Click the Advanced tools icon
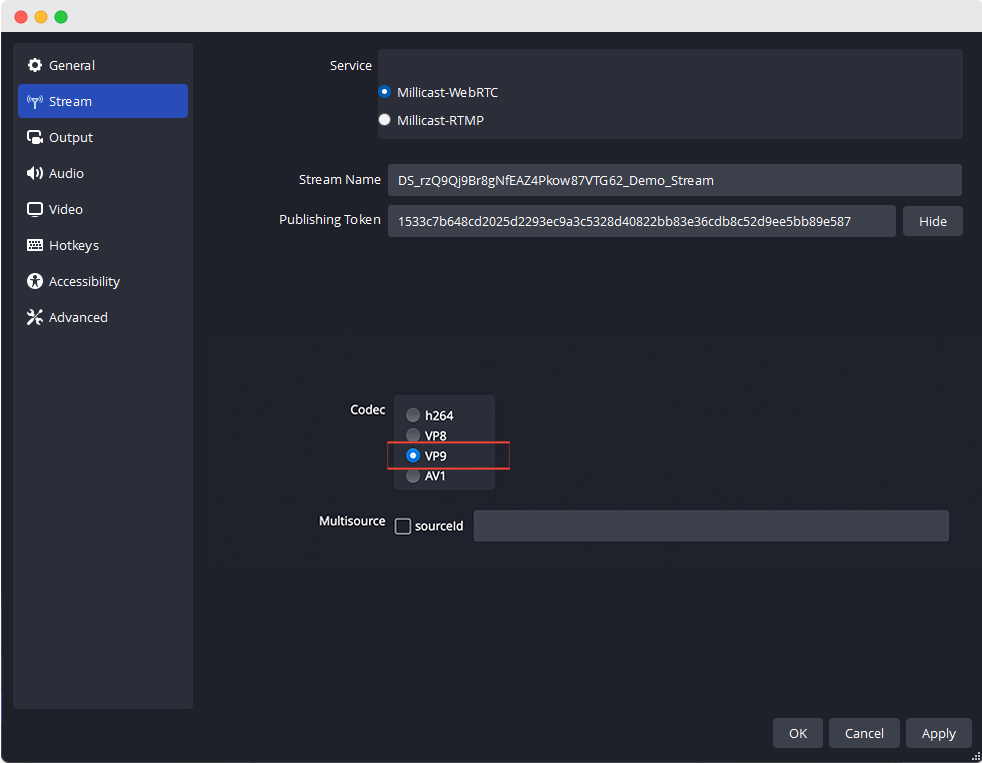The image size is (982, 763). (35, 317)
